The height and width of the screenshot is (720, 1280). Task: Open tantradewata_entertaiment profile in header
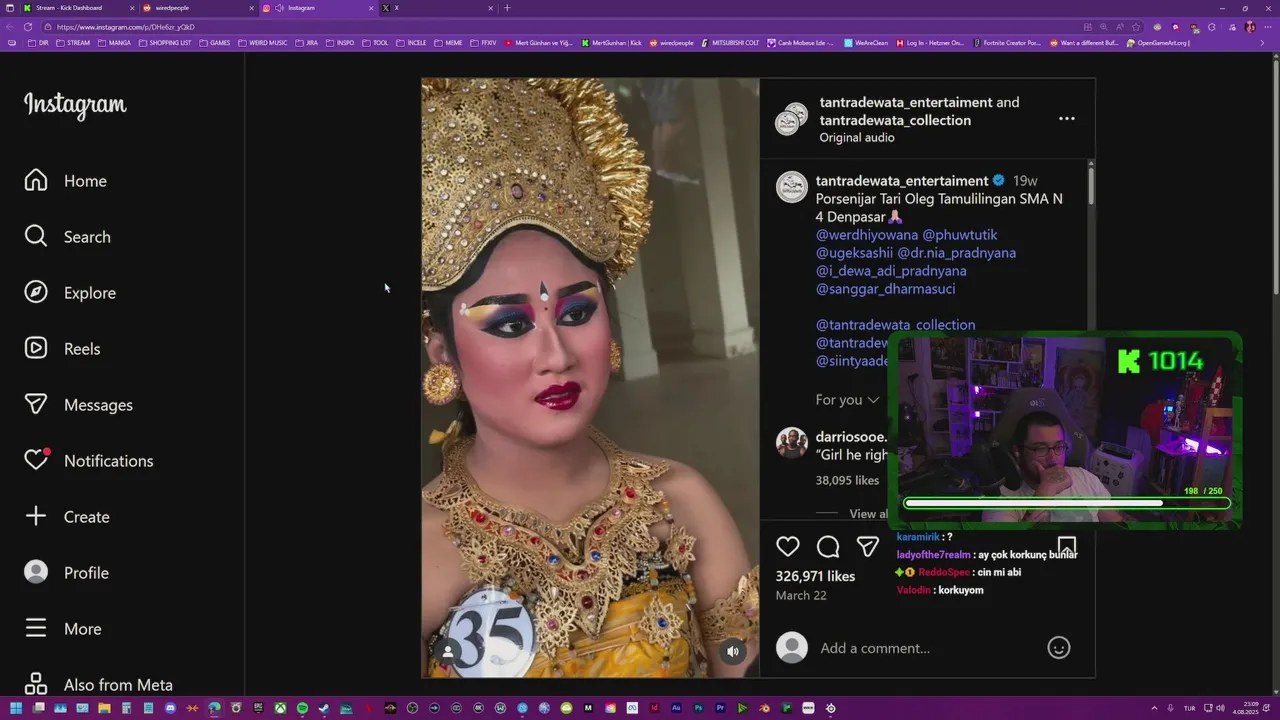click(x=906, y=102)
